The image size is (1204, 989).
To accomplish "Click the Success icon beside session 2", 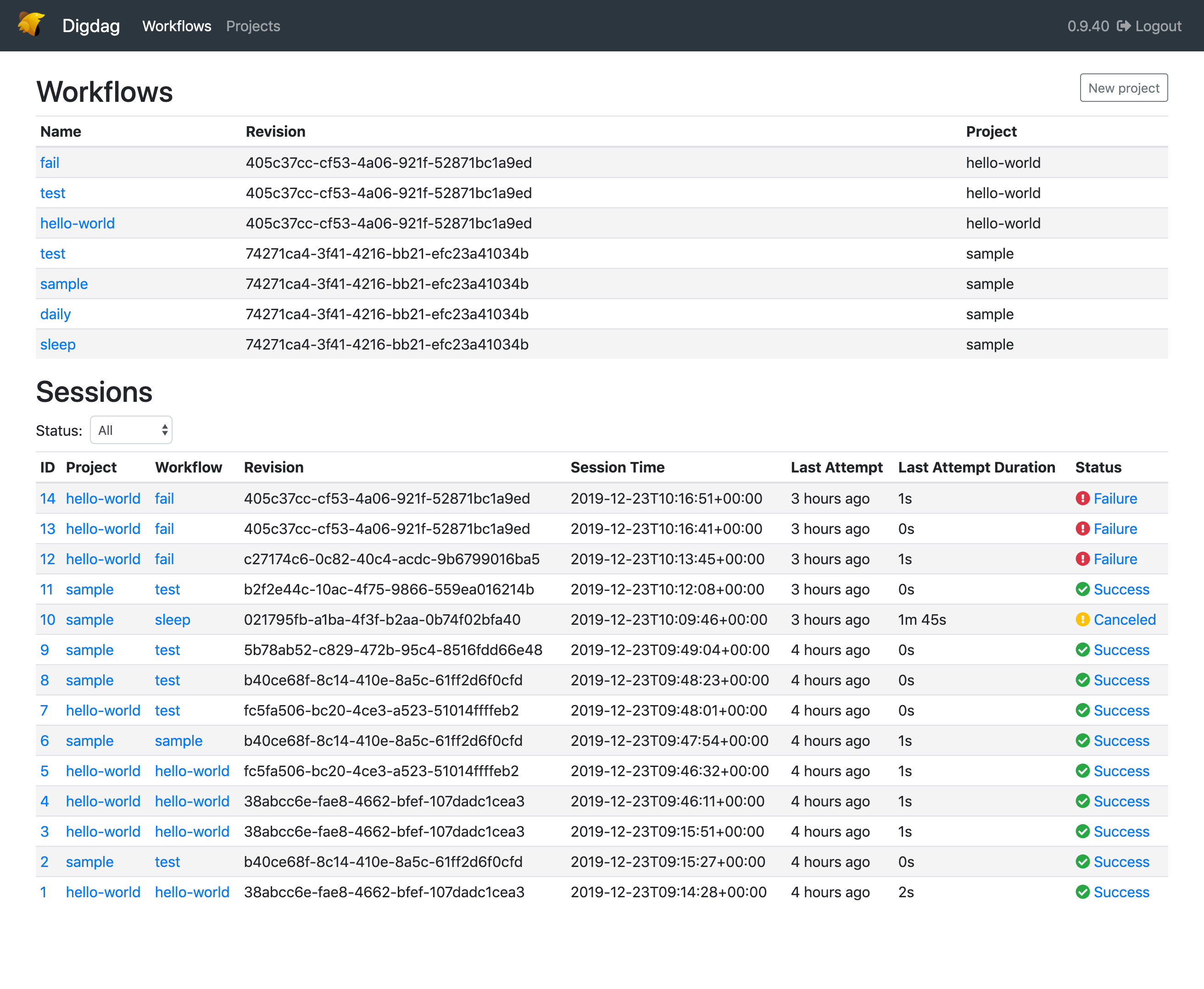I will point(1083,861).
